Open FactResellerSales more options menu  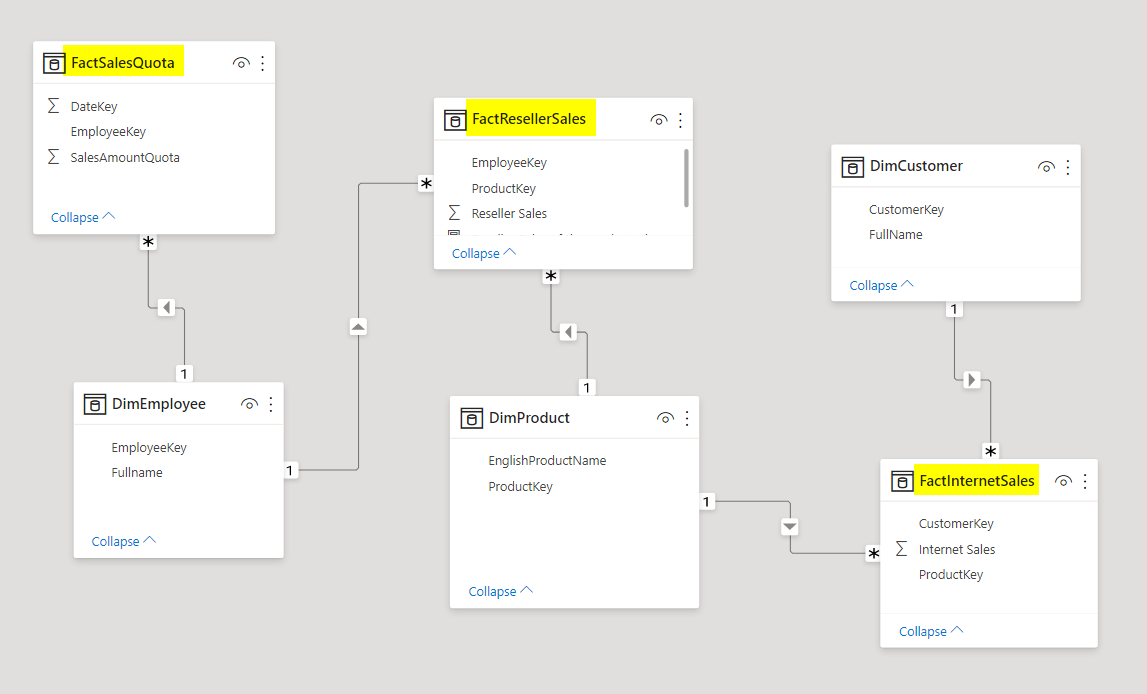click(681, 120)
